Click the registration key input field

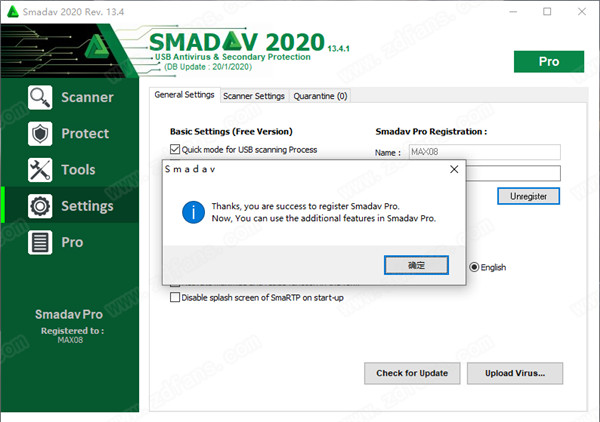(513, 173)
